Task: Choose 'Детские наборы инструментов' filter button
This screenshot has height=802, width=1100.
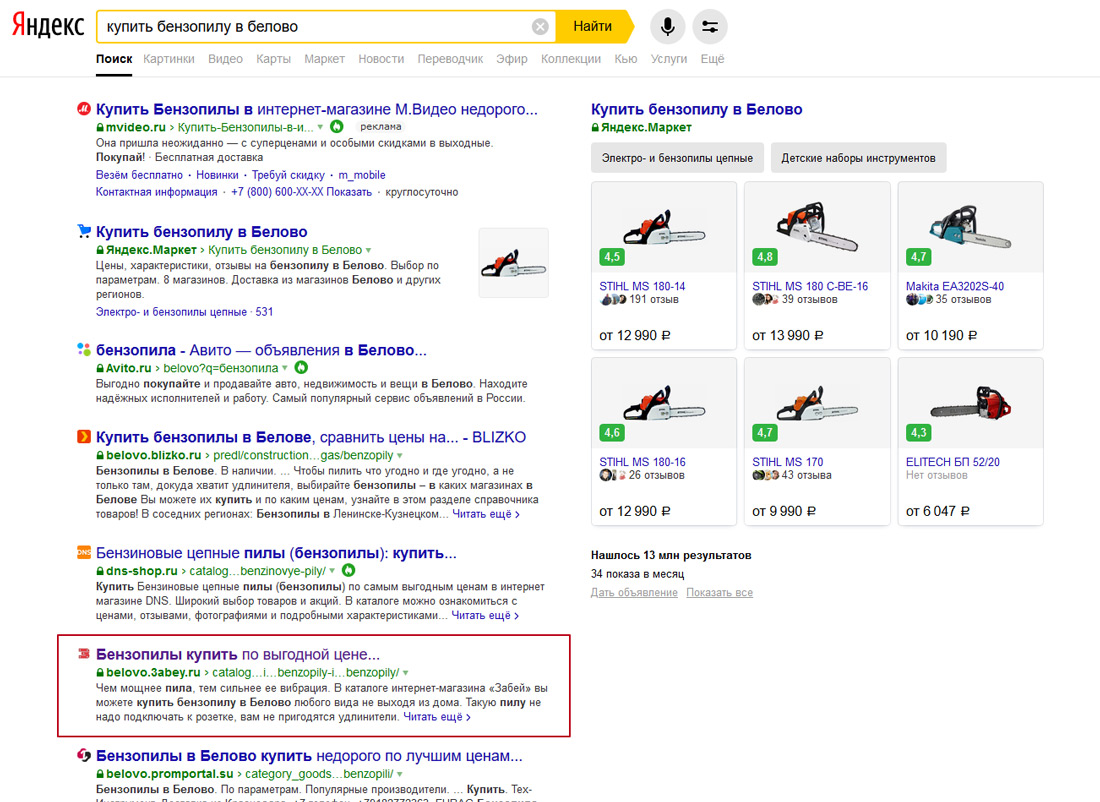Action: coord(858,158)
